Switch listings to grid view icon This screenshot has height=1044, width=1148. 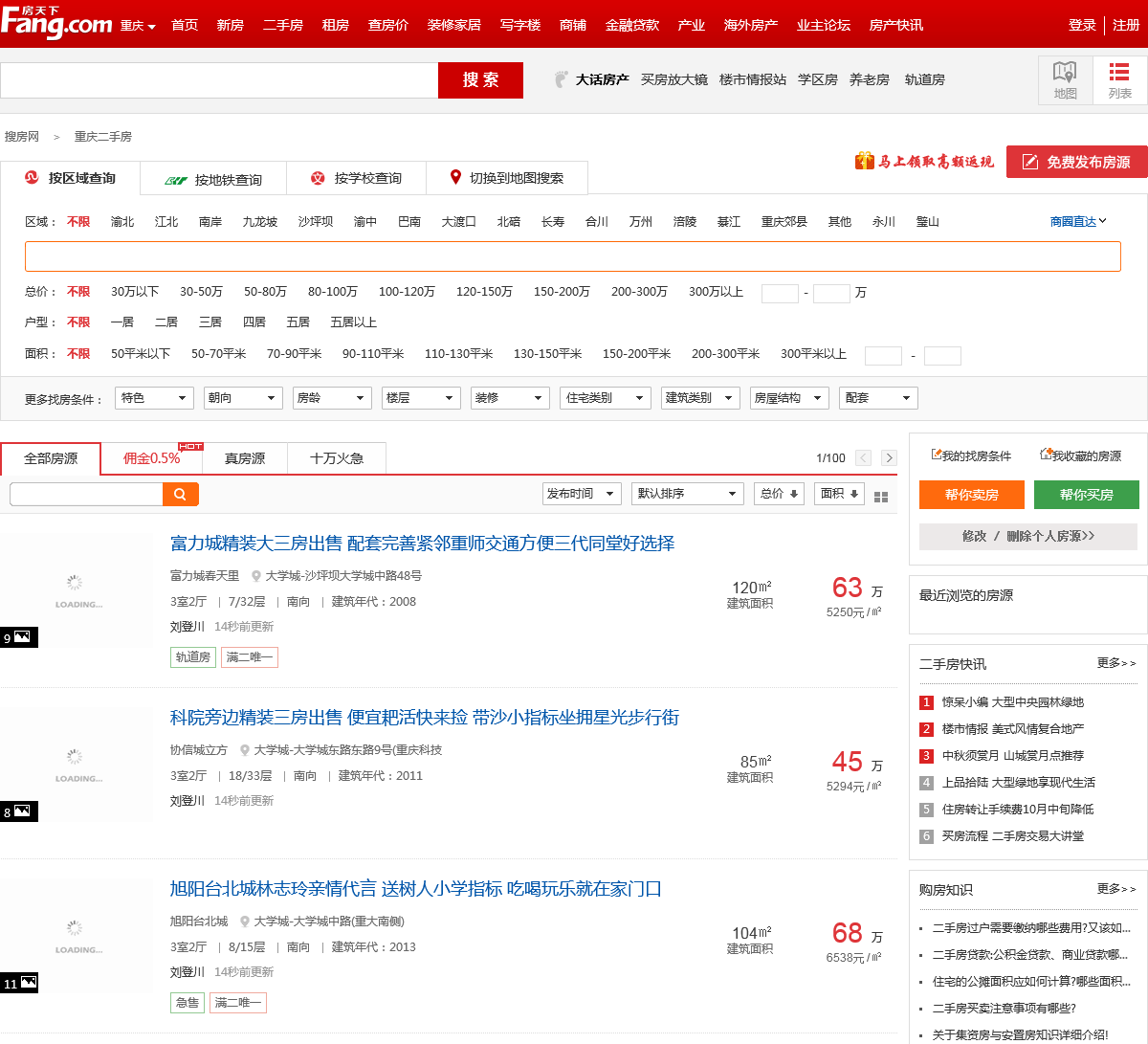point(881,497)
